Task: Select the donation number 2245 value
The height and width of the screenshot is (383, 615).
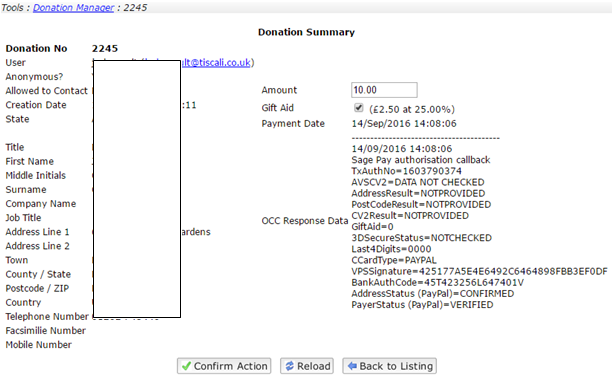Action: (105, 49)
